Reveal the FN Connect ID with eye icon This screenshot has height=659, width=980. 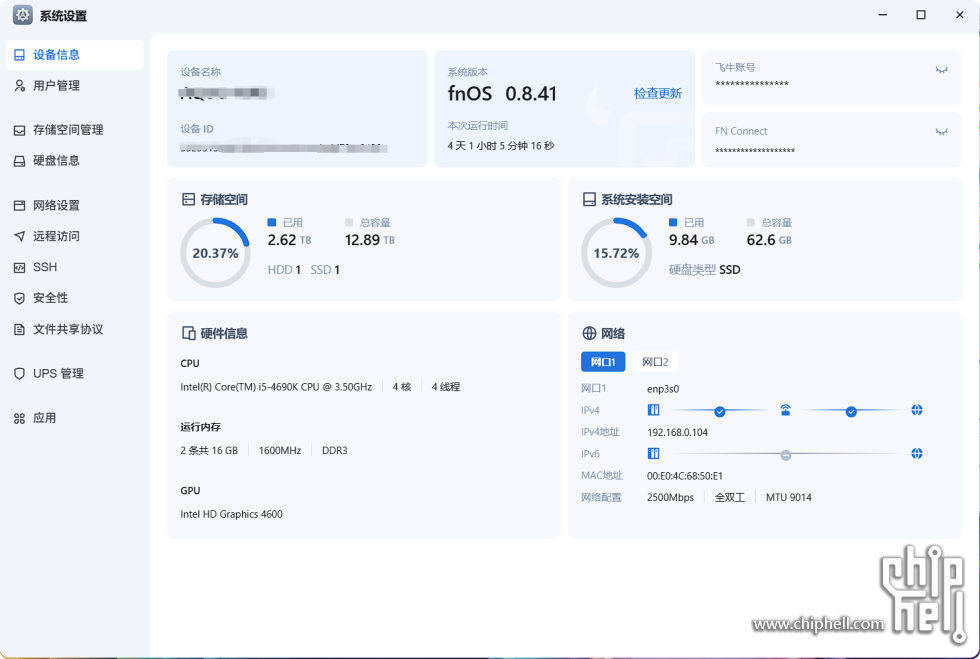click(x=941, y=131)
